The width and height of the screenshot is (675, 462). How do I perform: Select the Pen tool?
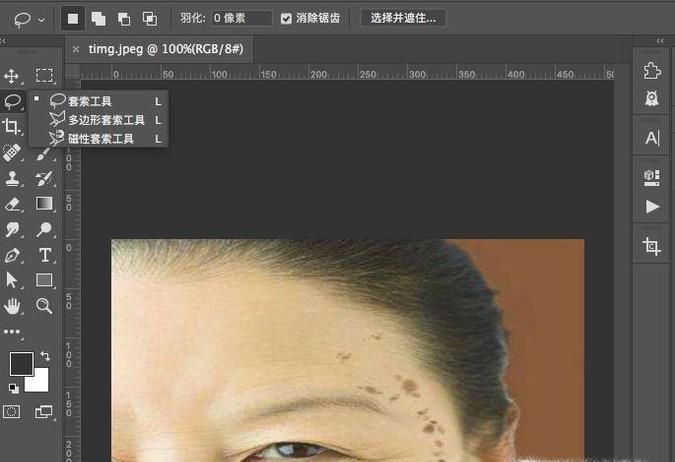[x=12, y=255]
